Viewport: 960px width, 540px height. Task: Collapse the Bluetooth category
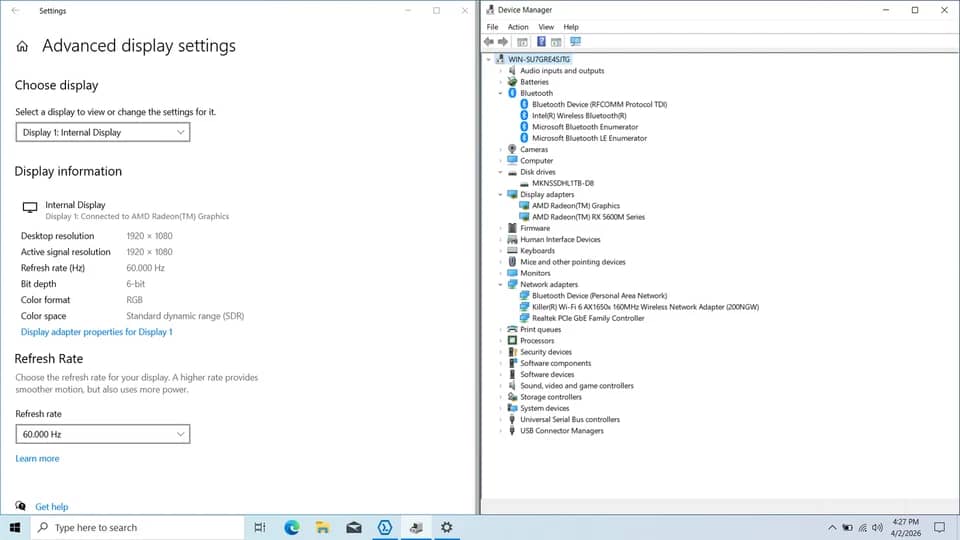tap(501, 93)
